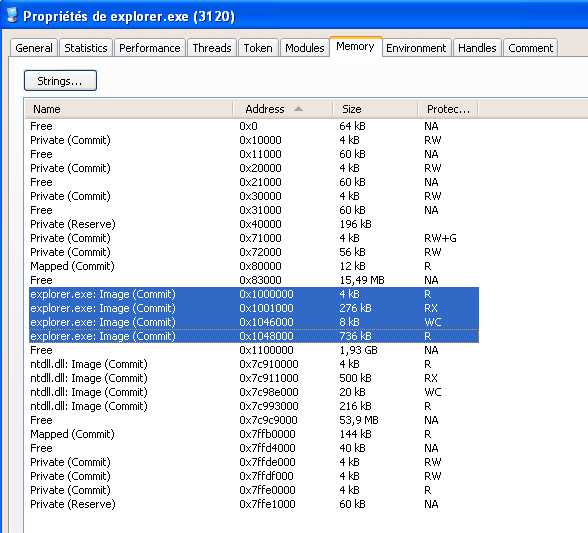This screenshot has width=588, height=533.
Task: Switch to the Statistics tab
Action: tap(86, 48)
